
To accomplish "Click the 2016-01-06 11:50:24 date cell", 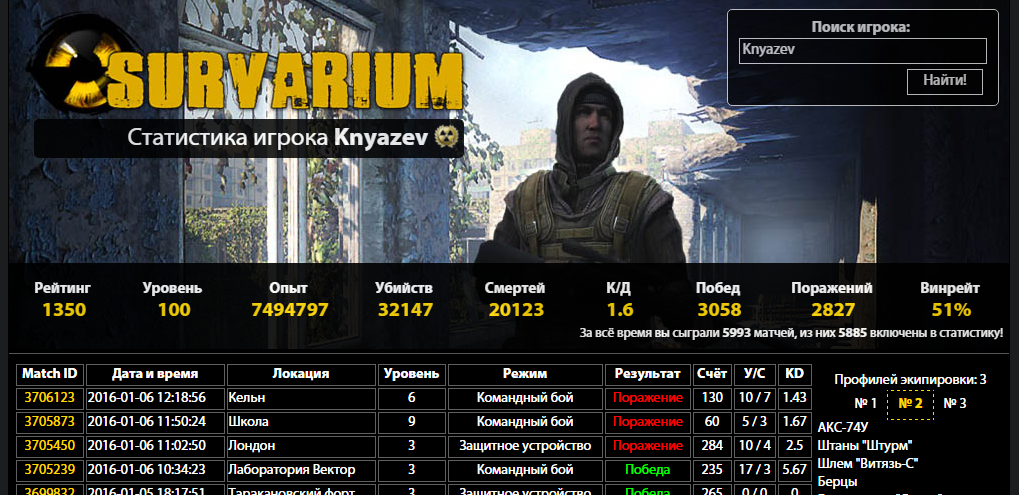I will tap(155, 422).
